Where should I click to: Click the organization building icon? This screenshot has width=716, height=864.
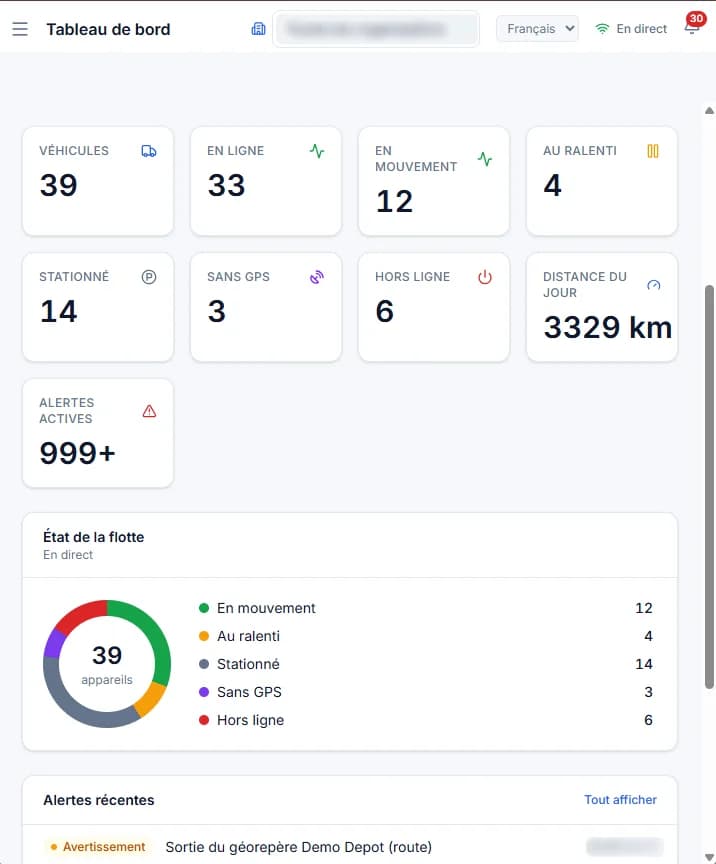(258, 29)
